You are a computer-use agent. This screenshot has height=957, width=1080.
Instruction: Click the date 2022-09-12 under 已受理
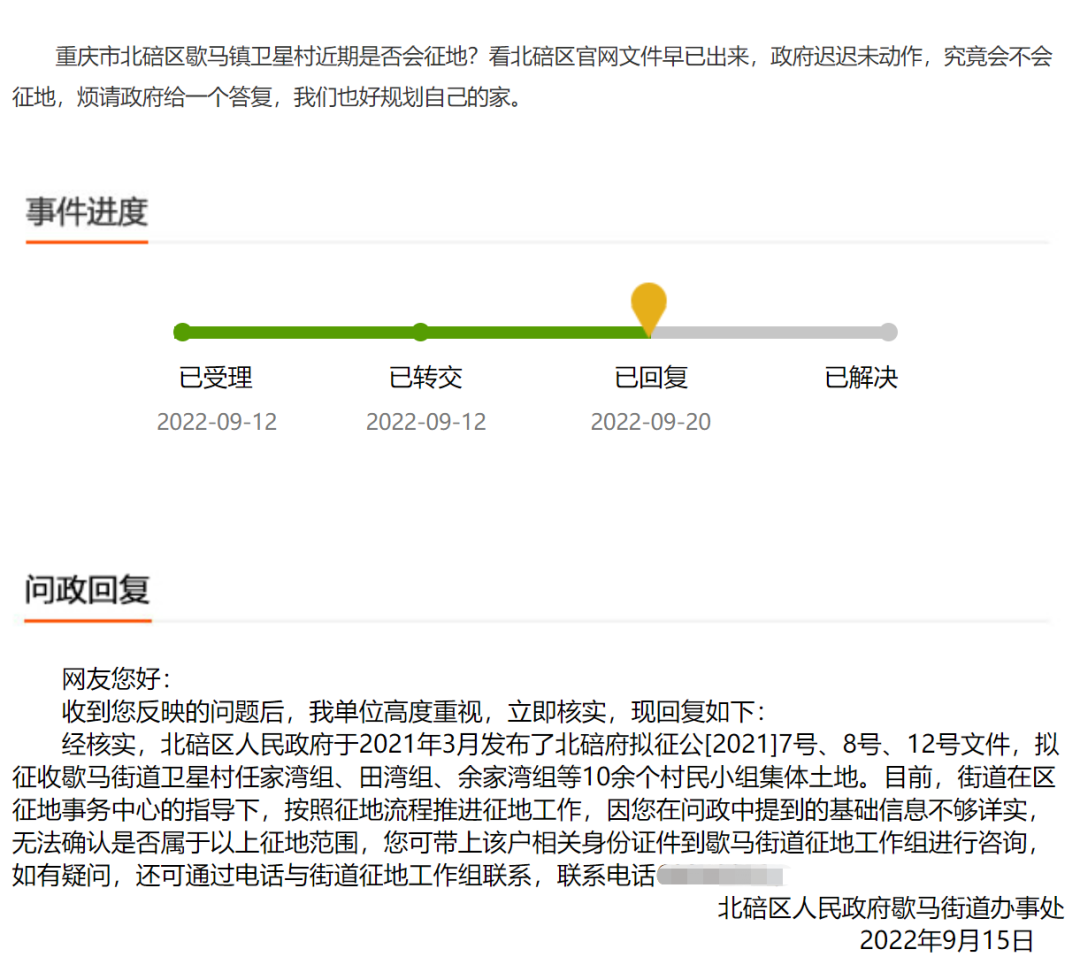coord(217,421)
